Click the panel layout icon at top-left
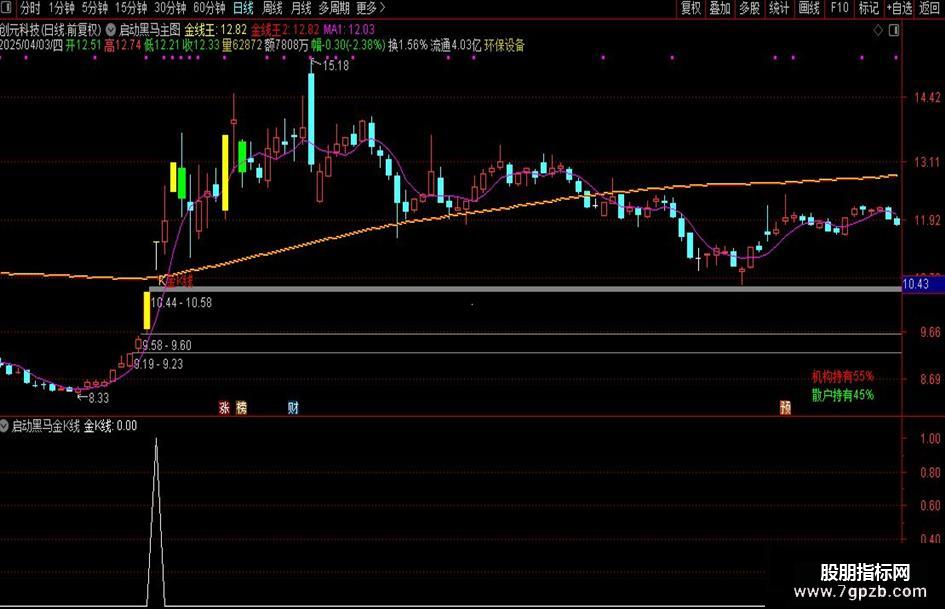The image size is (945, 609). 7,8
